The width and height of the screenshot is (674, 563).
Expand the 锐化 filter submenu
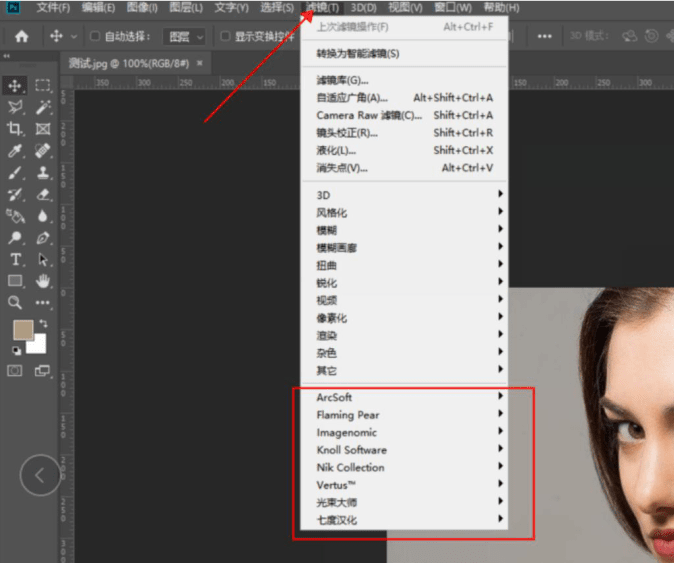[x=404, y=283]
